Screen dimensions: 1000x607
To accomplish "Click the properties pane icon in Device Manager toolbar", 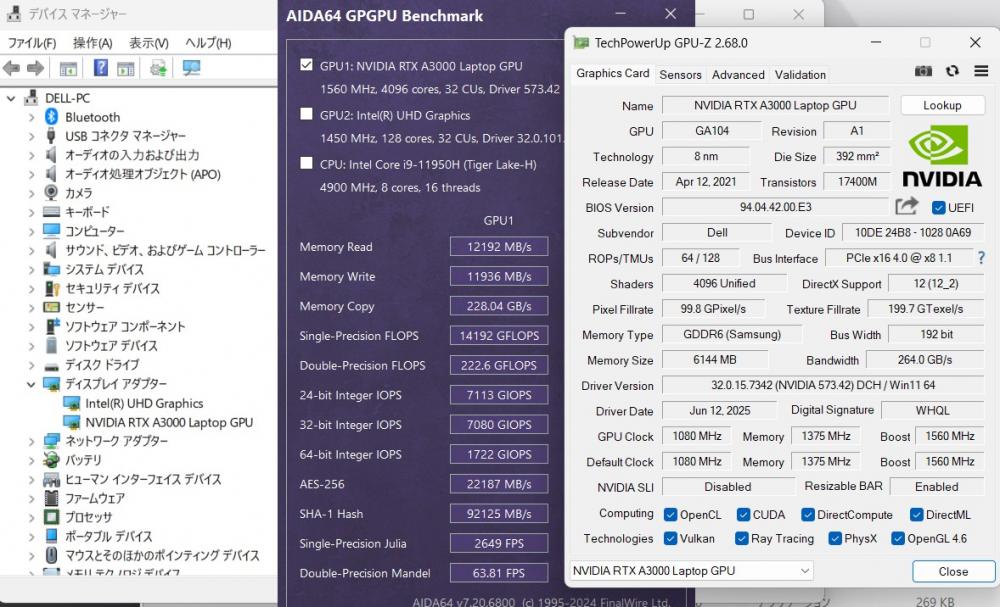I will tap(126, 68).
